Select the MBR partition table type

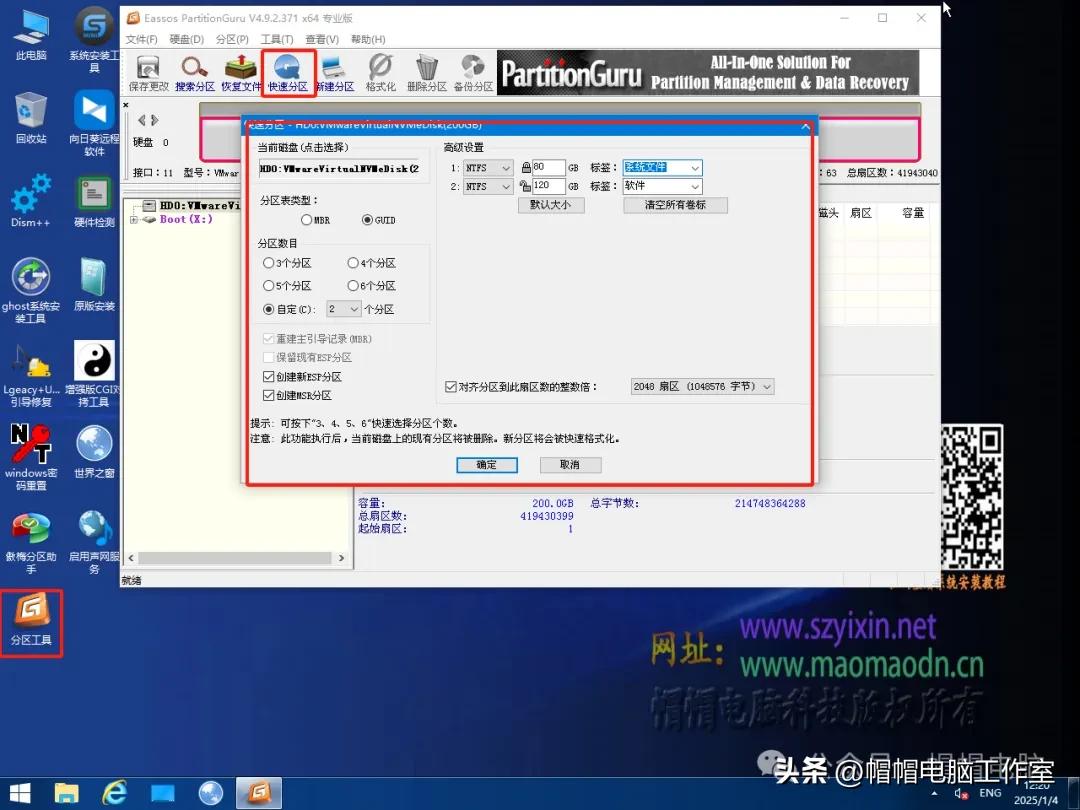click(x=307, y=220)
